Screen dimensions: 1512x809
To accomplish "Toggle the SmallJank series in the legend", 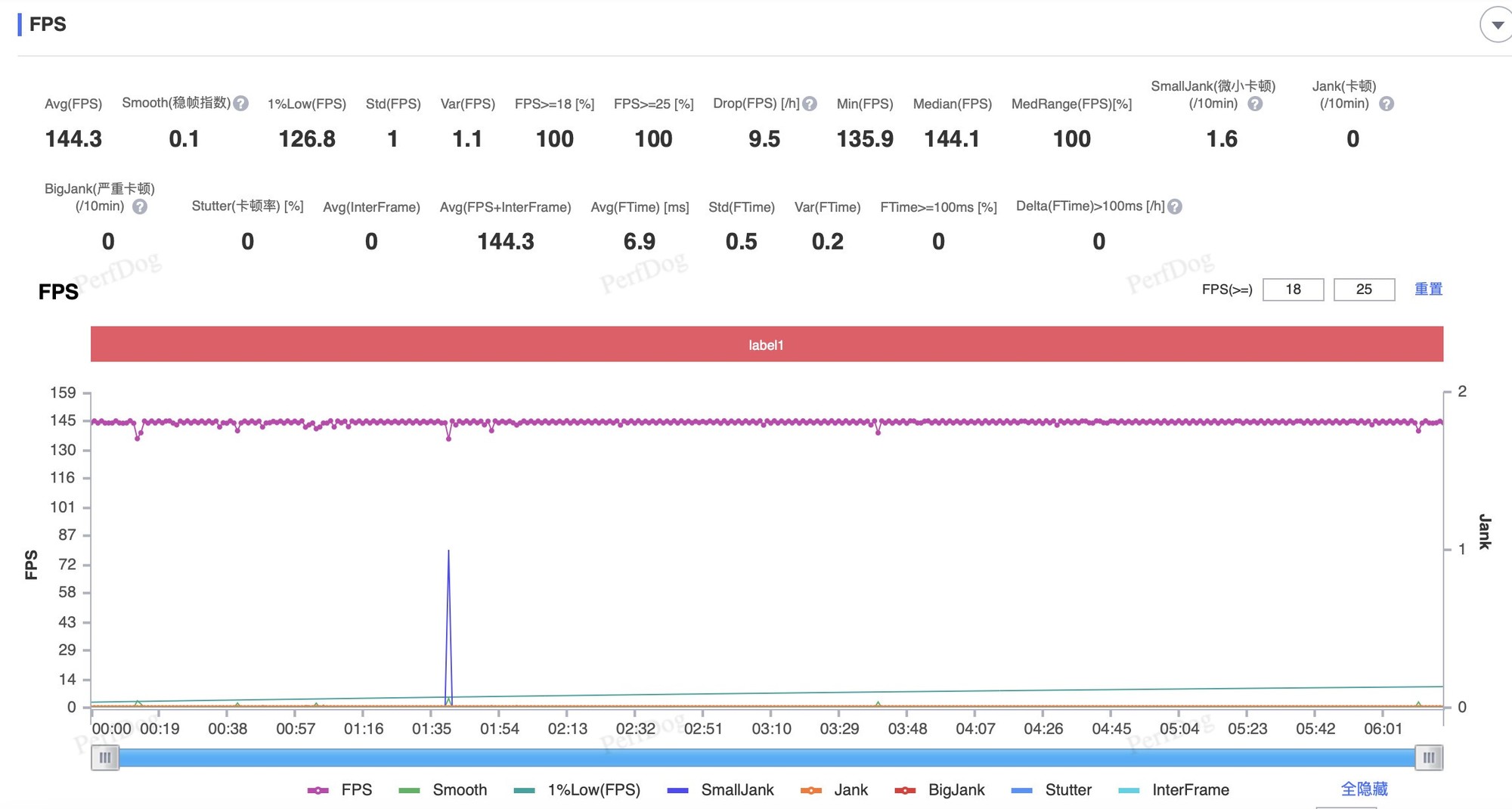I will click(721, 790).
